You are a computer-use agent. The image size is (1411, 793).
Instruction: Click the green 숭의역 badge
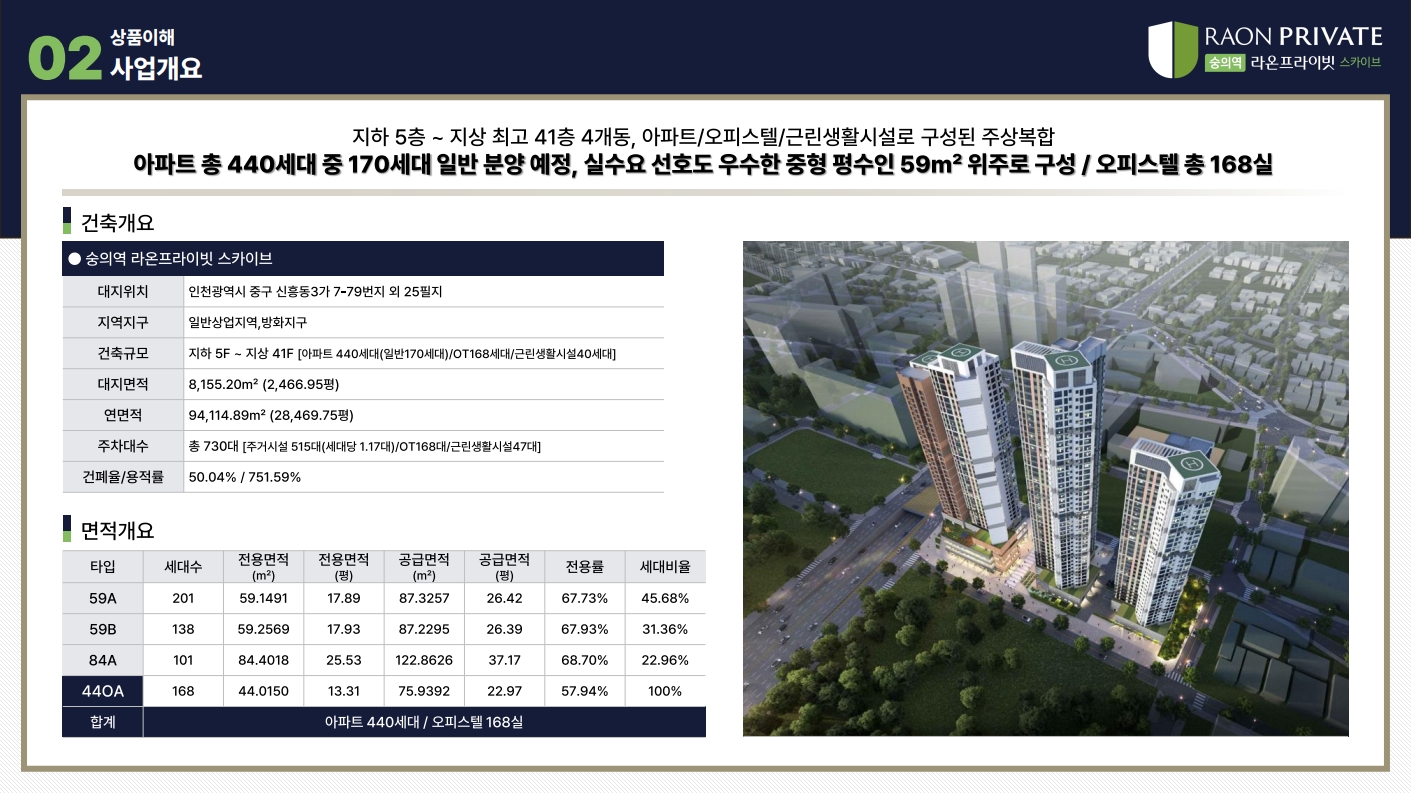pos(1225,63)
